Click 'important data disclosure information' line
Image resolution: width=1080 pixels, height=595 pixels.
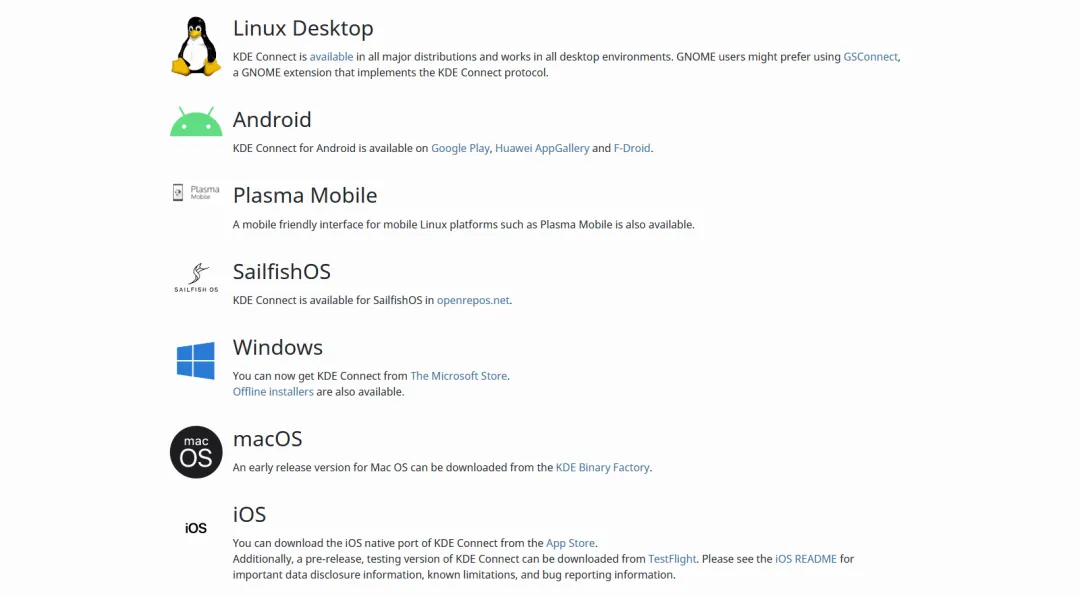point(454,575)
